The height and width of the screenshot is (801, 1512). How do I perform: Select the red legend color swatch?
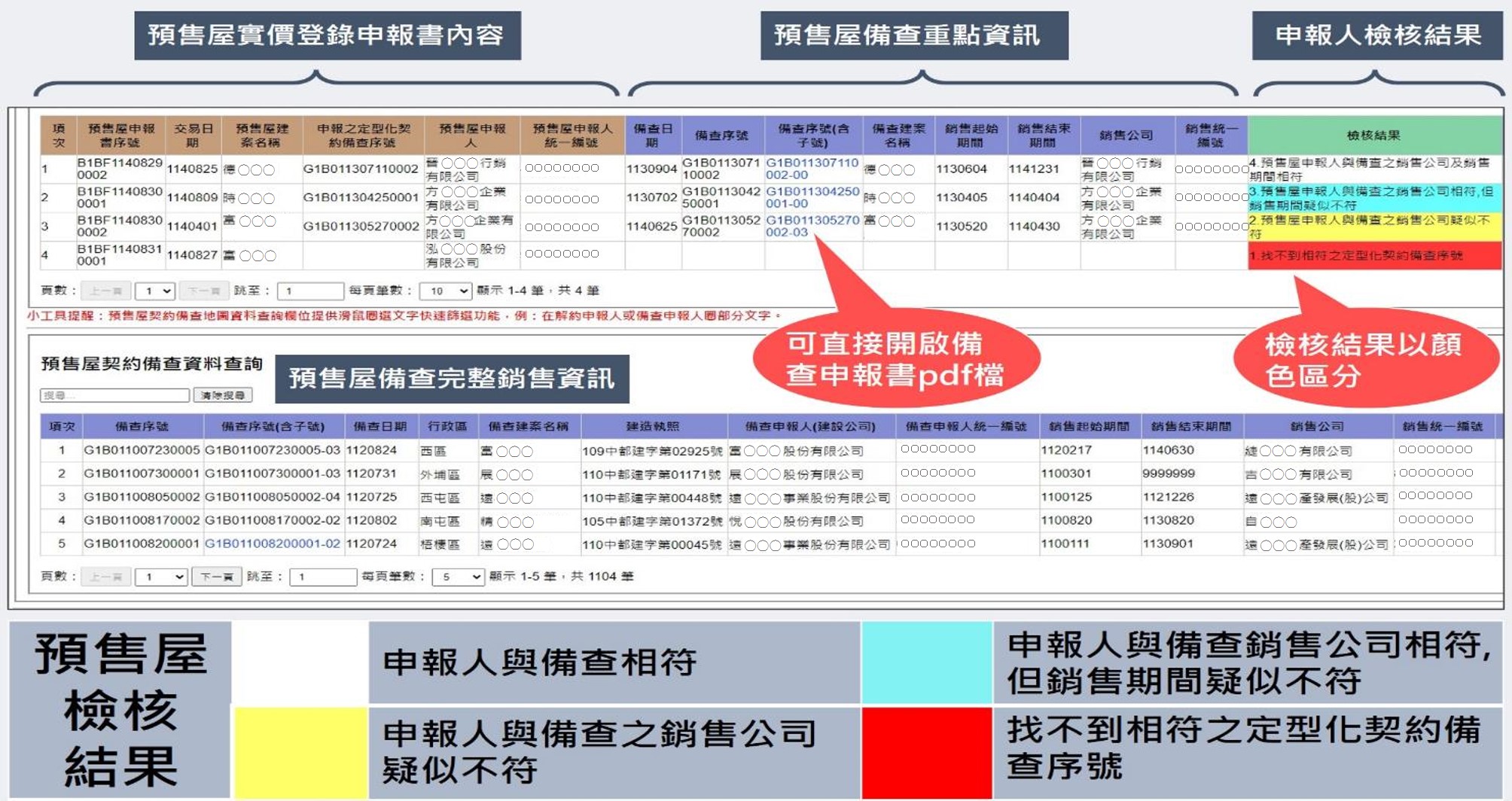[x=926, y=752]
